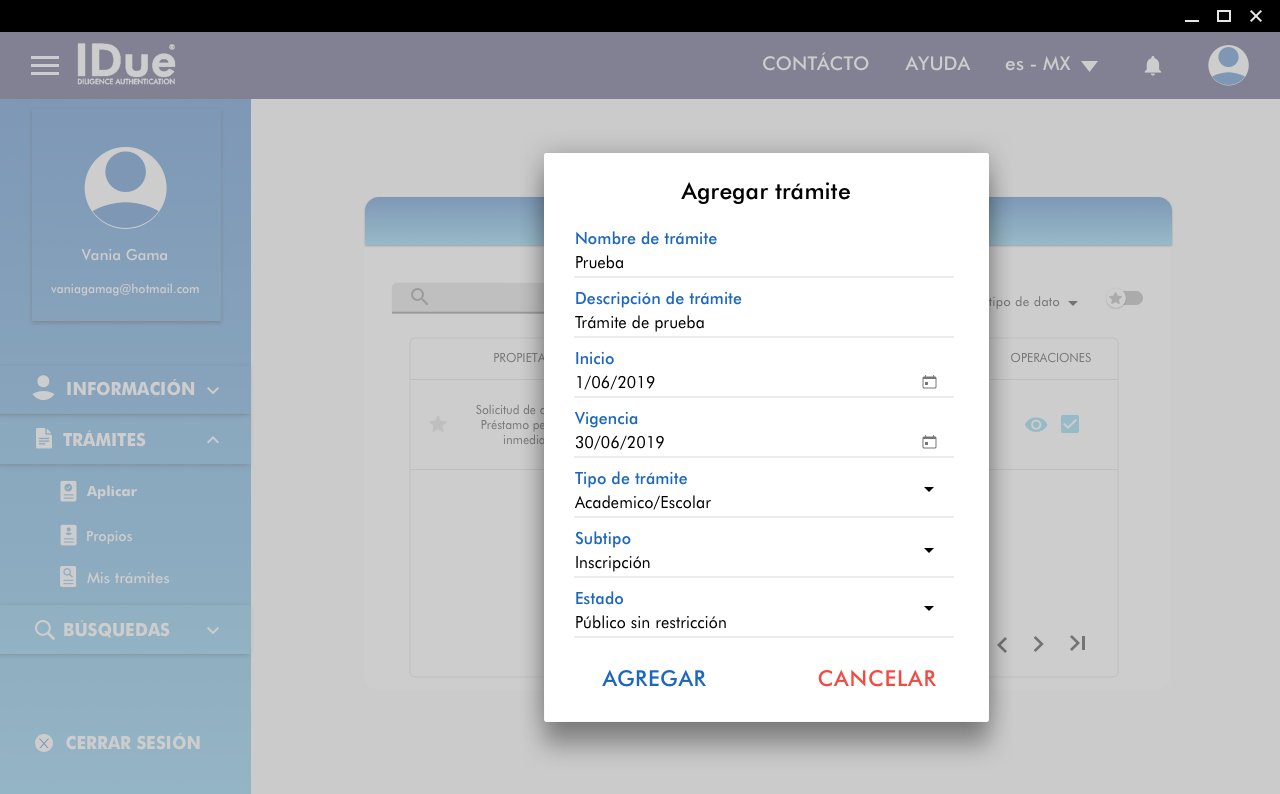This screenshot has height=794, width=1280.
Task: Toggle the star favorites switch
Action: 1124,299
